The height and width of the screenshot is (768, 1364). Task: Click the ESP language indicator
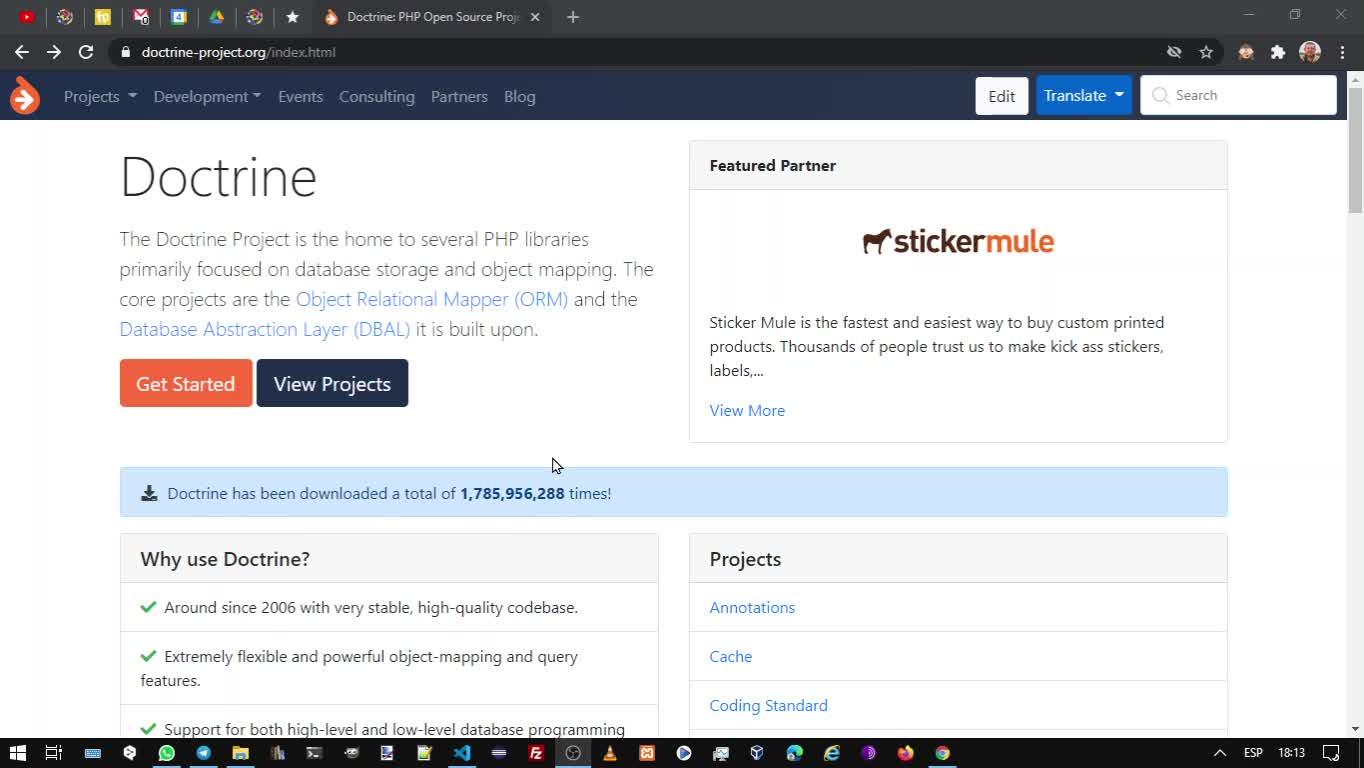point(1253,753)
